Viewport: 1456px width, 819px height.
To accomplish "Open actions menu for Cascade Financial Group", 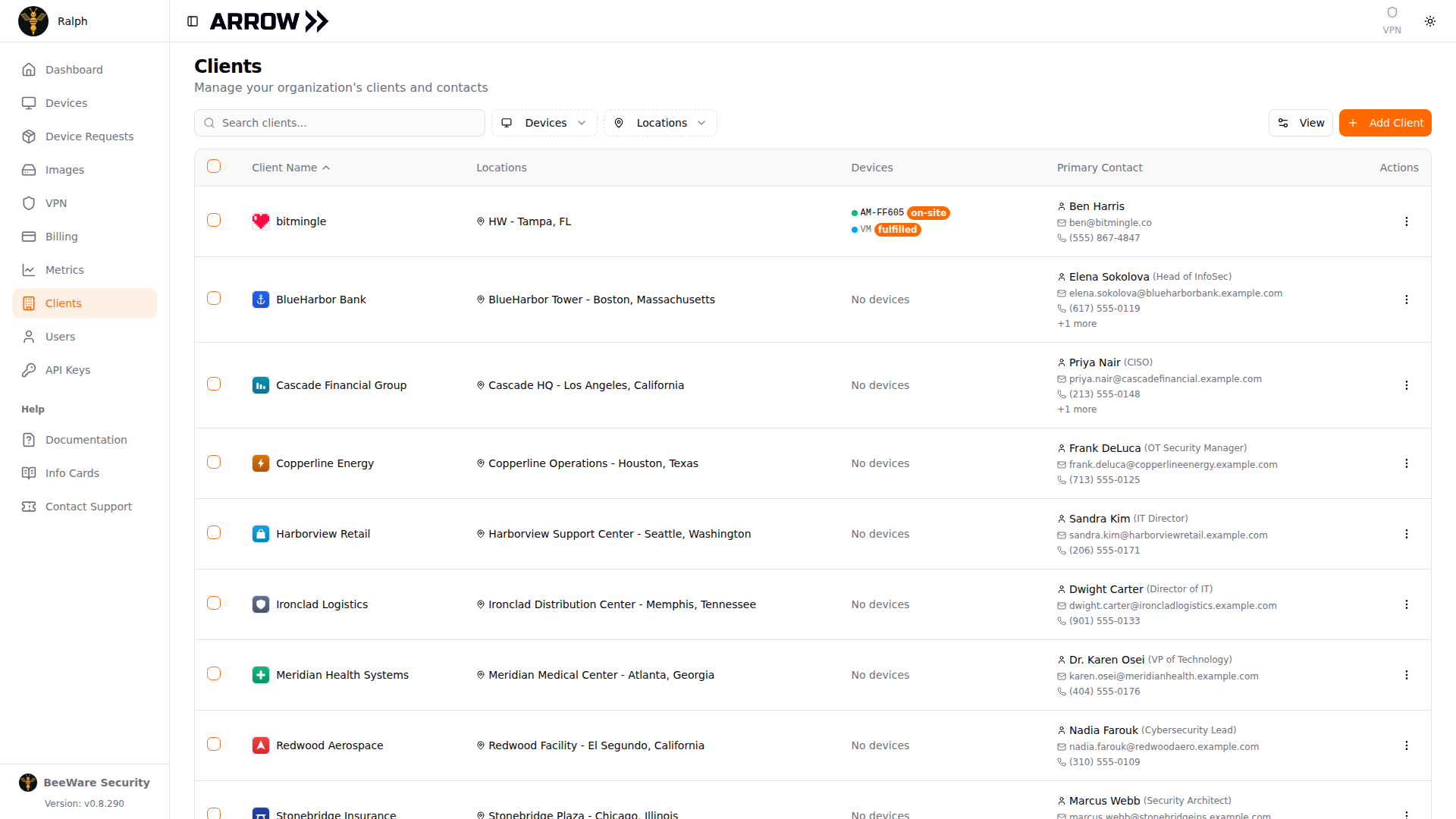I will [1407, 385].
